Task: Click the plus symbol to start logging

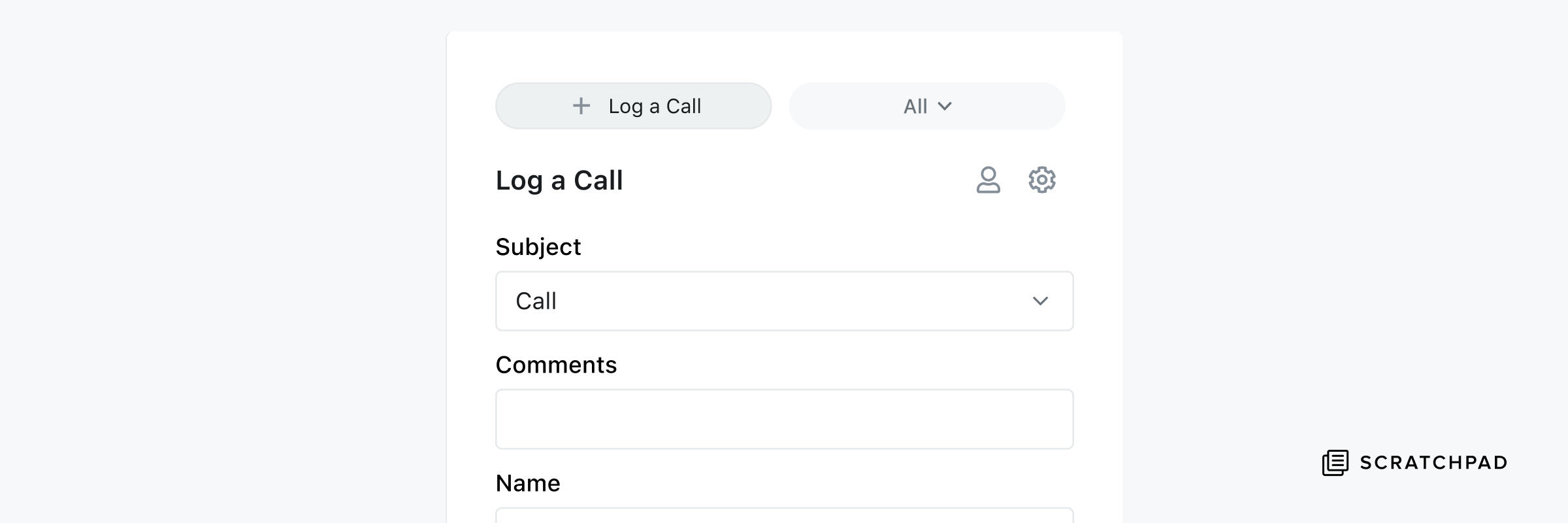Action: click(x=581, y=105)
